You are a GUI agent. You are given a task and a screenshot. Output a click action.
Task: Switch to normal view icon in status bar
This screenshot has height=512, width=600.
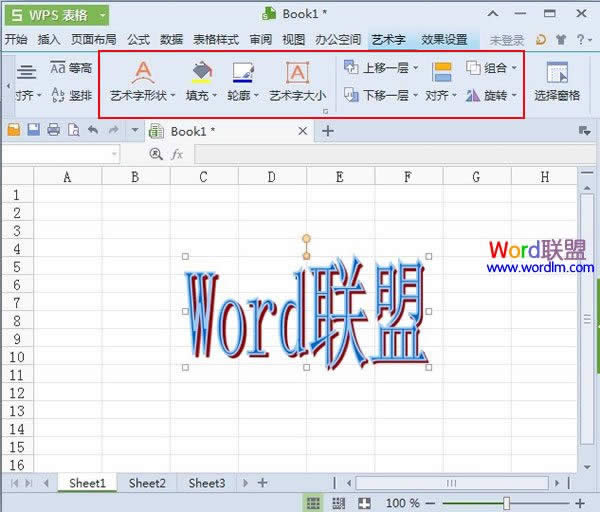313,503
